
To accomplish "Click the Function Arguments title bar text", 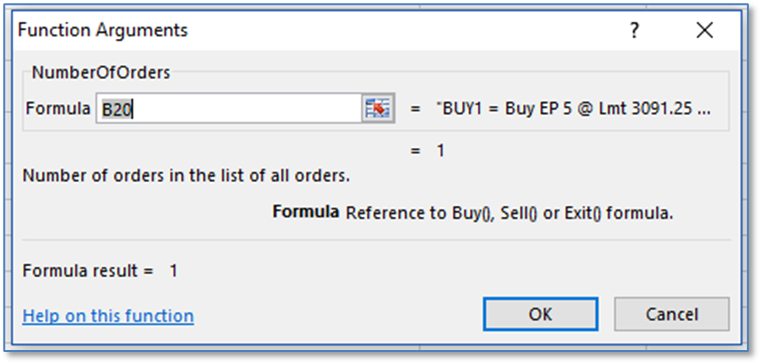I will pyautogui.click(x=103, y=30).
